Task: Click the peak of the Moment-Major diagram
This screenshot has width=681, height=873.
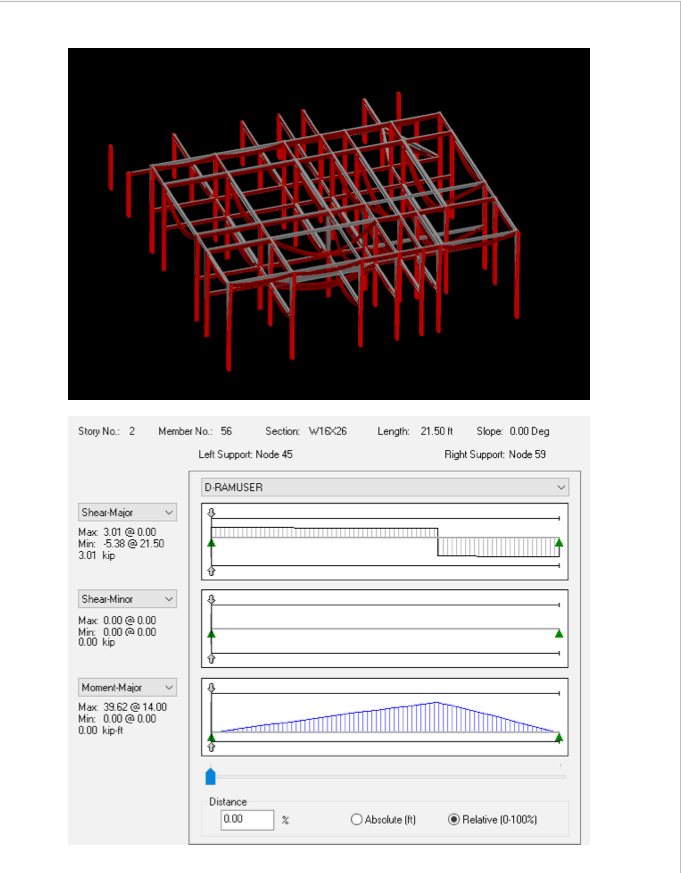Action: point(436,703)
